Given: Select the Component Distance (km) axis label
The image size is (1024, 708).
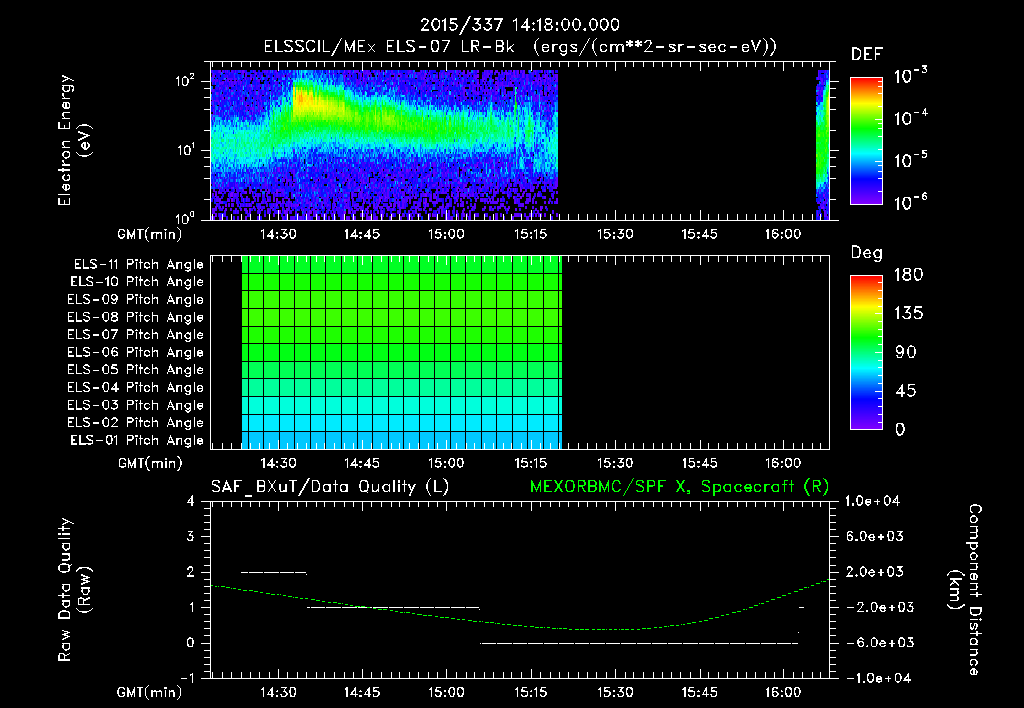Looking at the screenshot, I should tap(965, 590).
